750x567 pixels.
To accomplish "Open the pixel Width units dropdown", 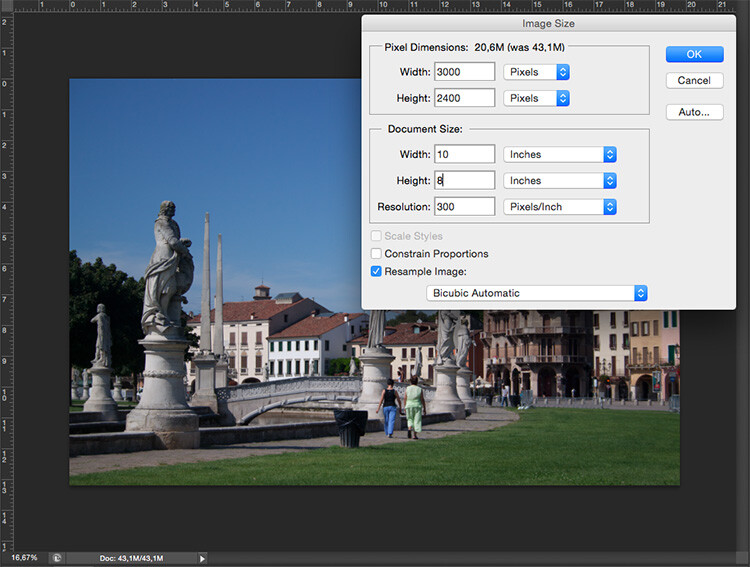I will (536, 72).
